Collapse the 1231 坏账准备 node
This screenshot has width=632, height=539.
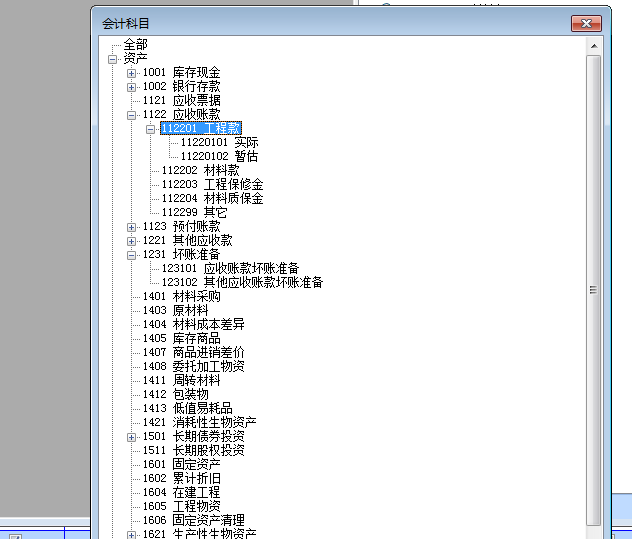pyautogui.click(x=131, y=256)
